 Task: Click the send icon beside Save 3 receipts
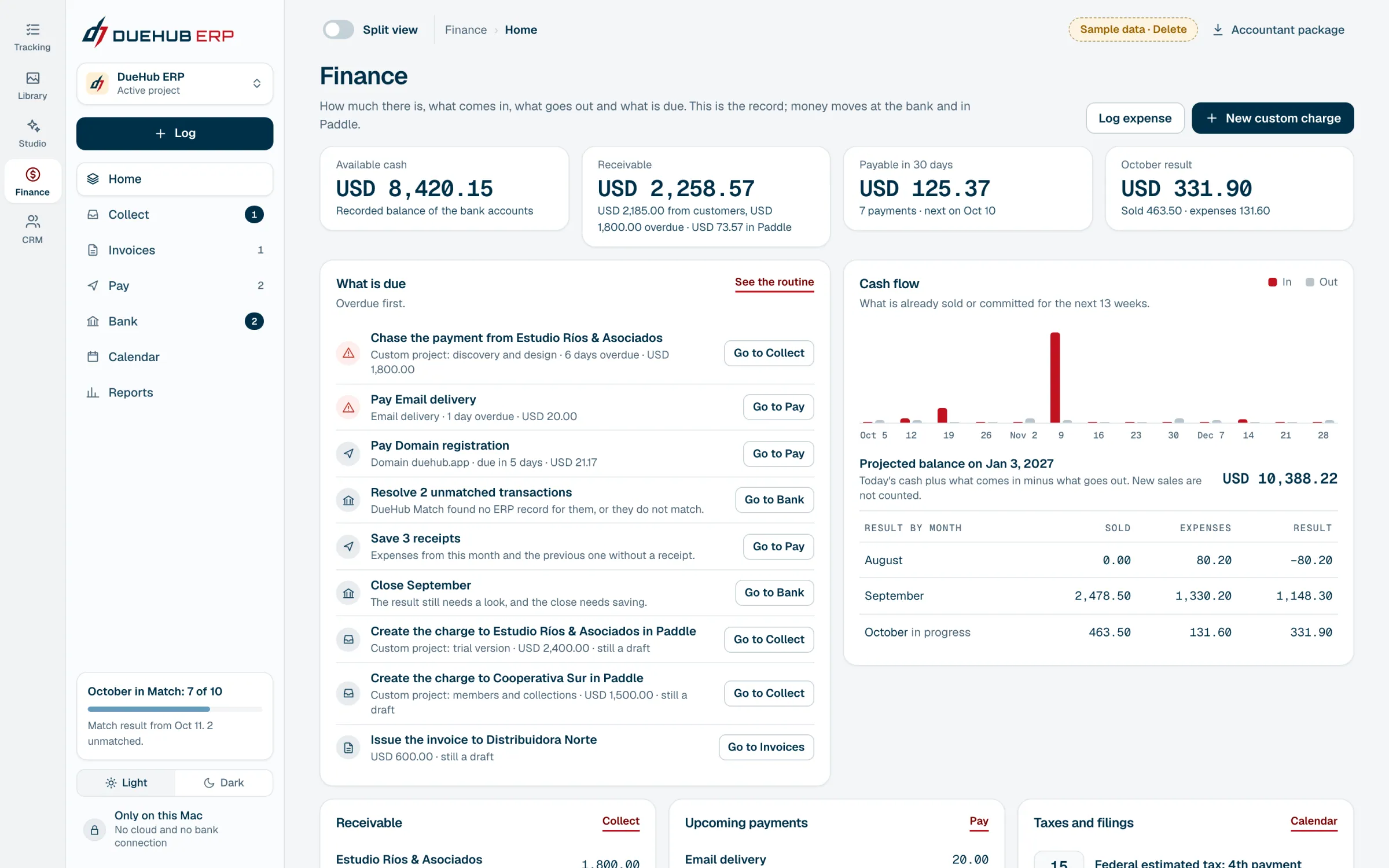(348, 546)
